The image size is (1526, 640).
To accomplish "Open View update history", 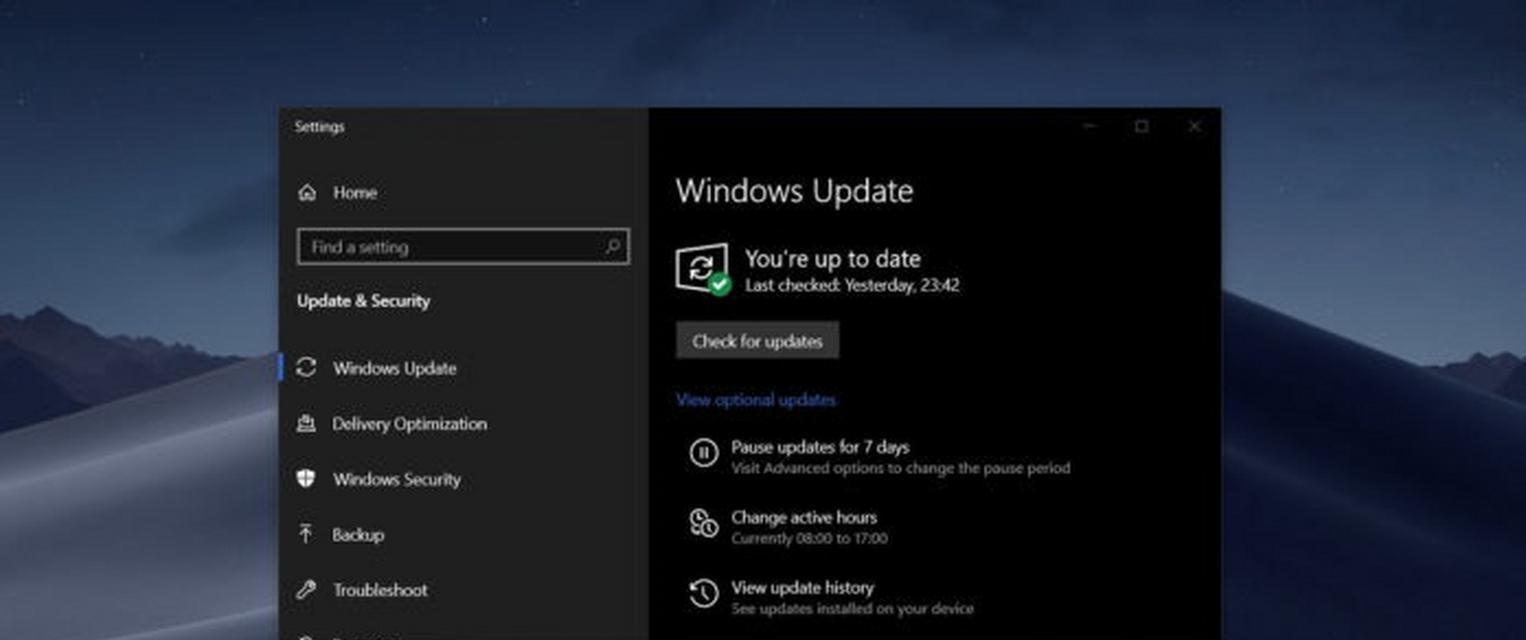I will 802,587.
